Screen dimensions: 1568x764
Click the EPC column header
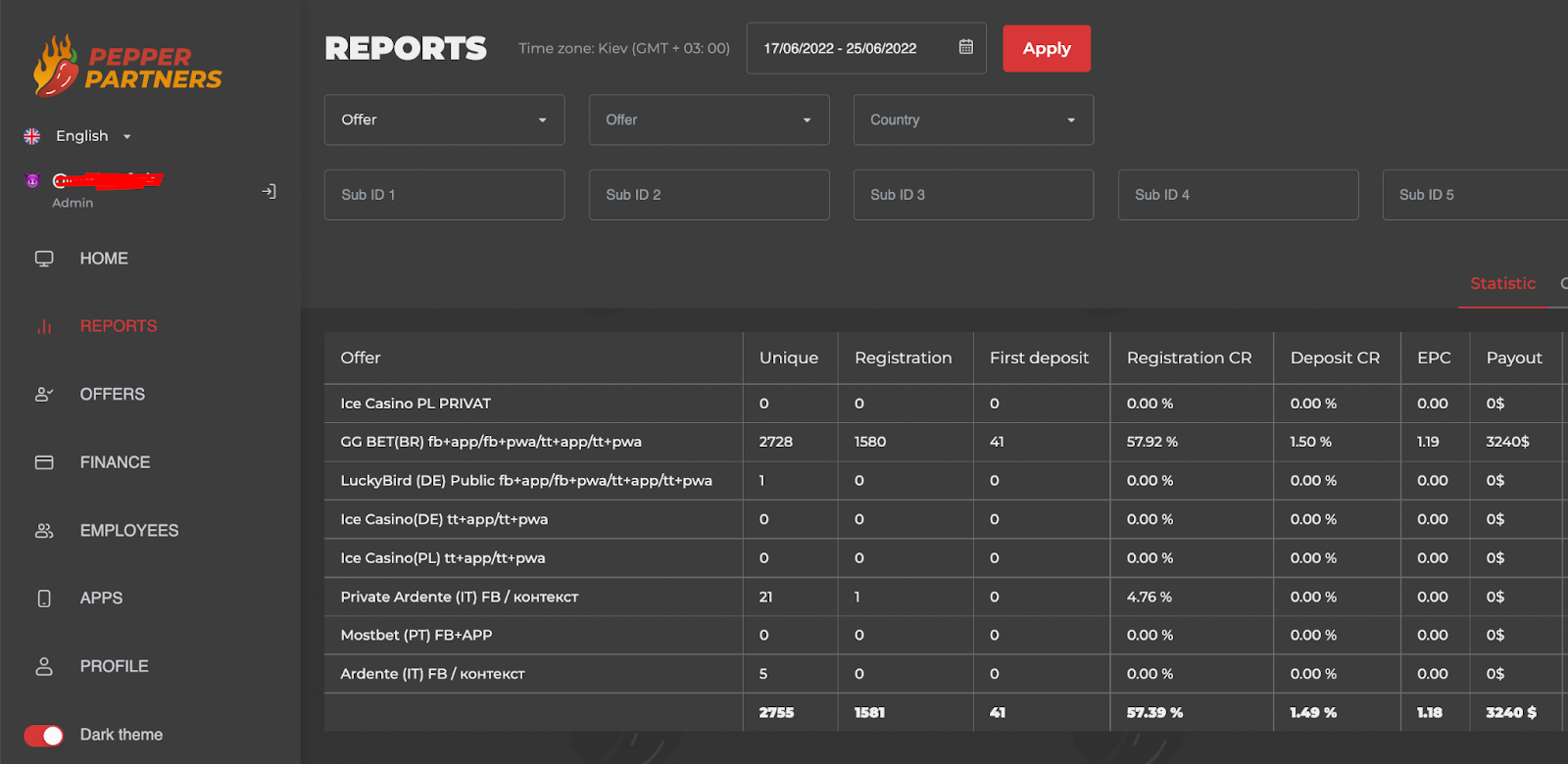(x=1435, y=358)
